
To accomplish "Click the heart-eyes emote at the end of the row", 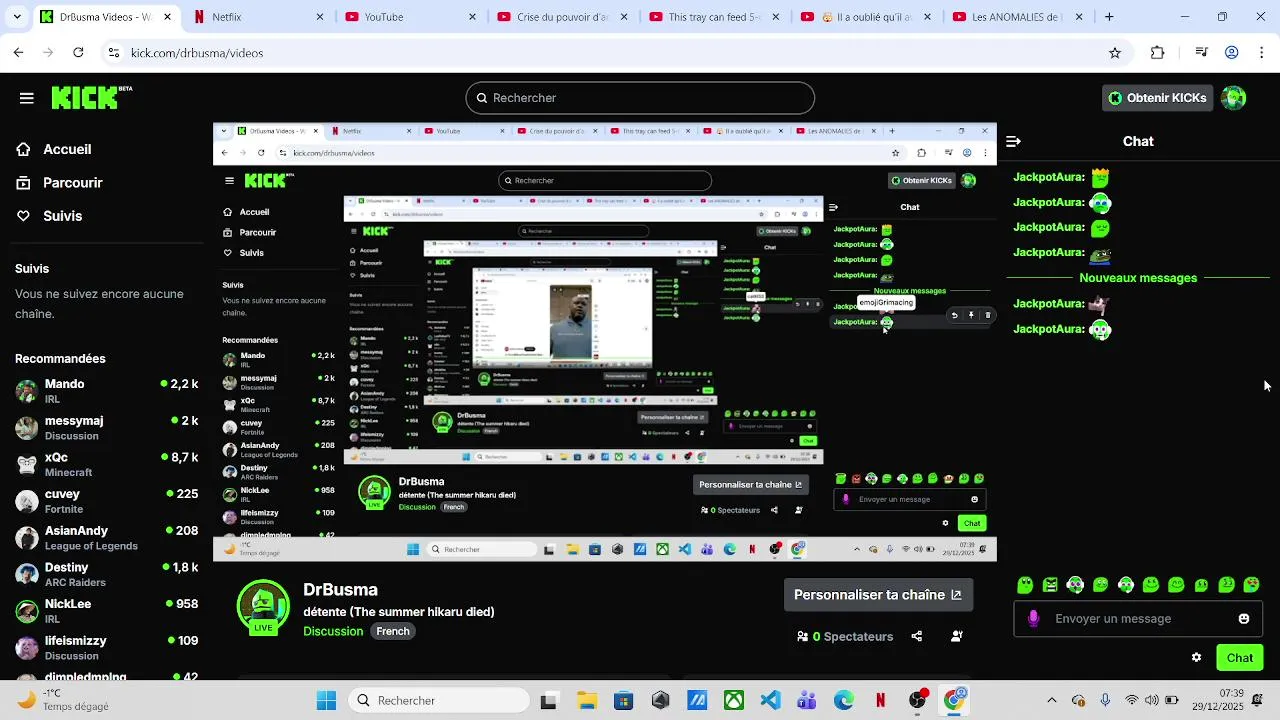I will click(x=1251, y=585).
